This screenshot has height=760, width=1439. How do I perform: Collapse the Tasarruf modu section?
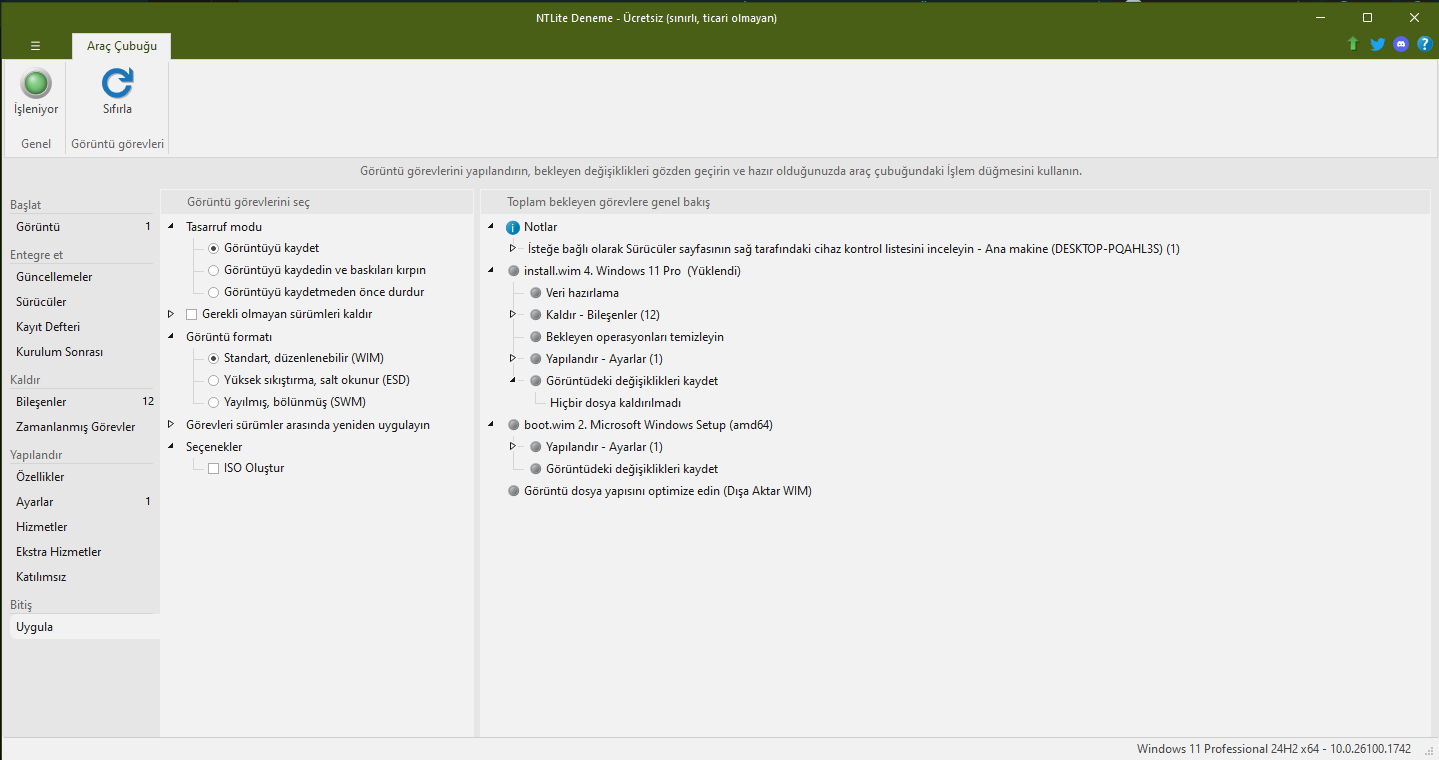pos(171,227)
